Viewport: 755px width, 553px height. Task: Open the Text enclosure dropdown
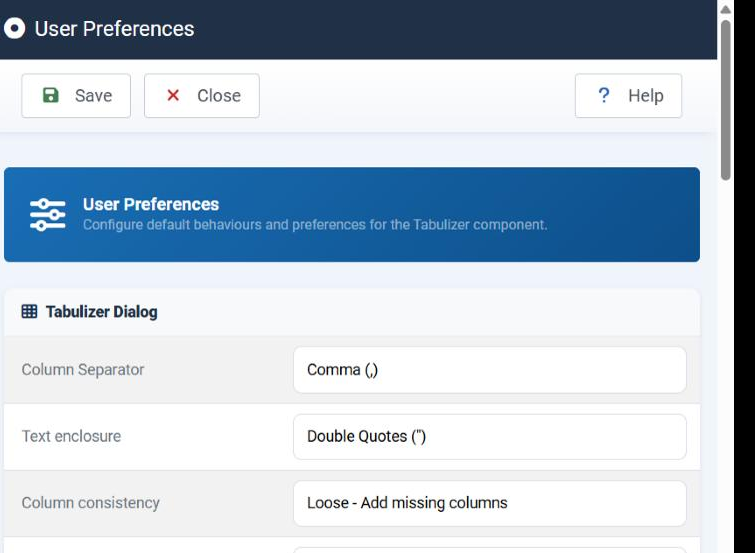pos(490,436)
